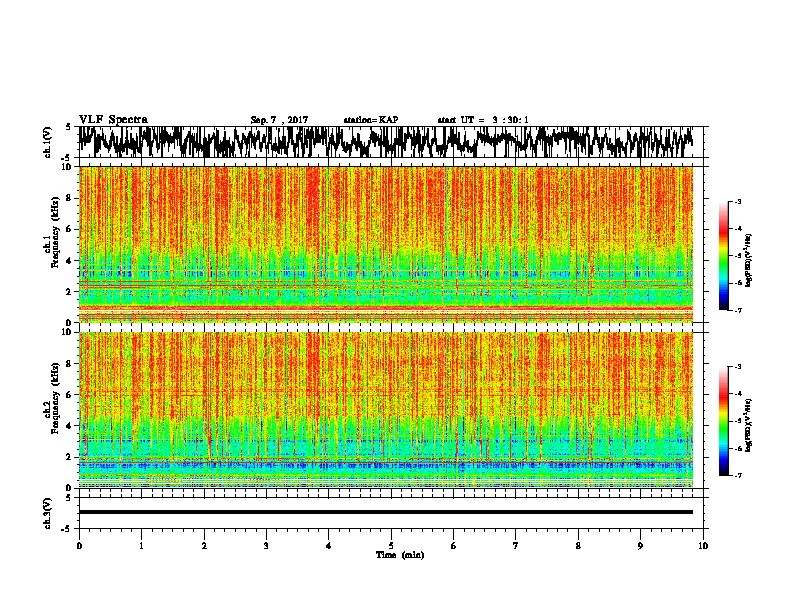Click the ch.1 colorbar "log(PSD)(V²/Hz)" label
This screenshot has width=792, height=612.
[748, 261]
